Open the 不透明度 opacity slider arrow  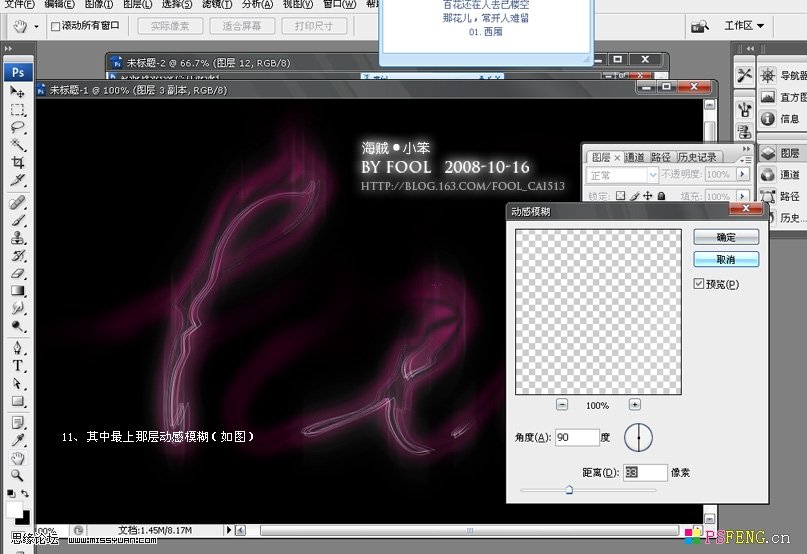point(742,174)
